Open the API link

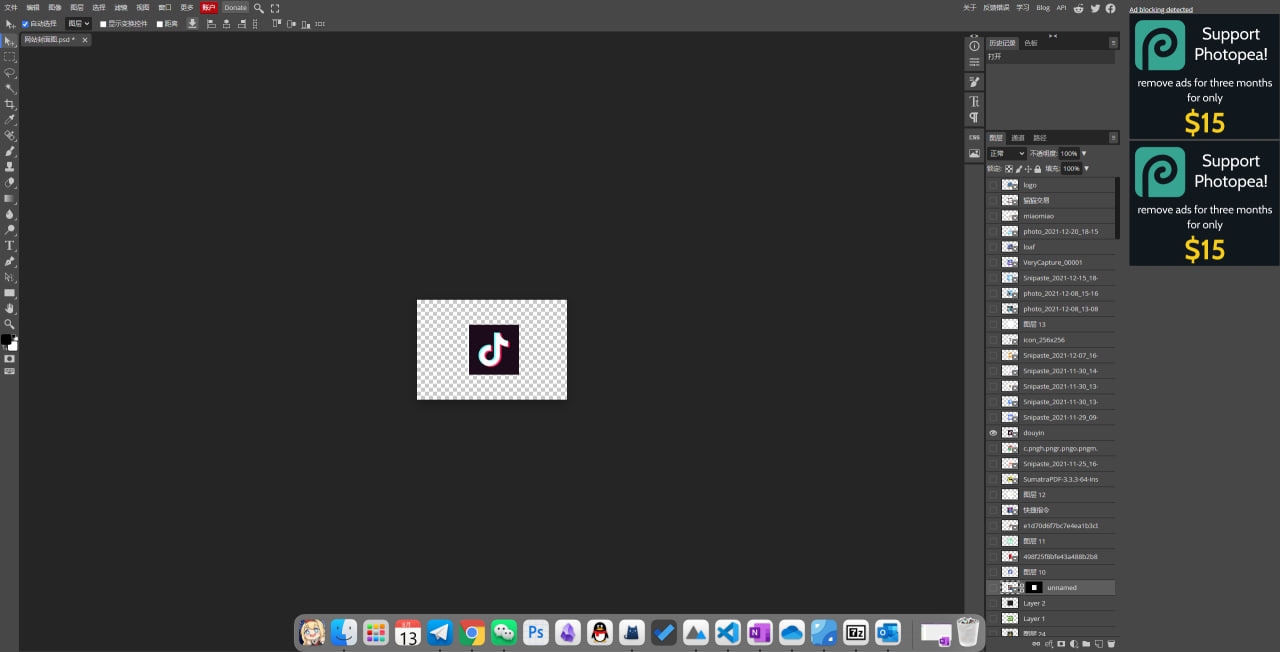(1062, 7)
